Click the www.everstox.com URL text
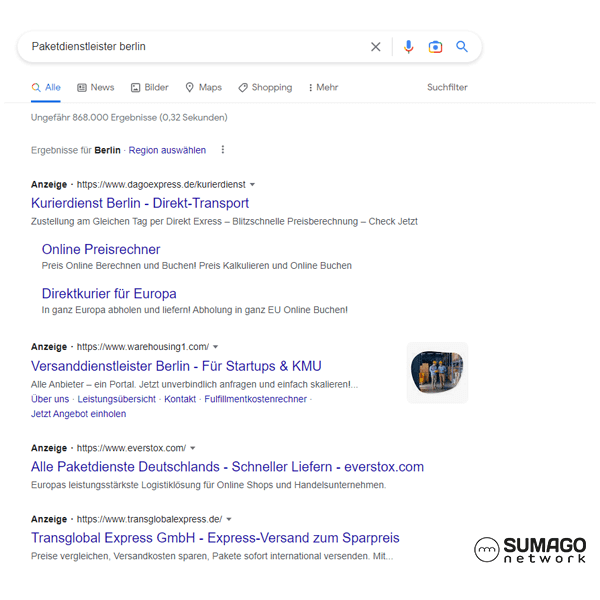This screenshot has height=600, width=600. pyautogui.click(x=131, y=448)
